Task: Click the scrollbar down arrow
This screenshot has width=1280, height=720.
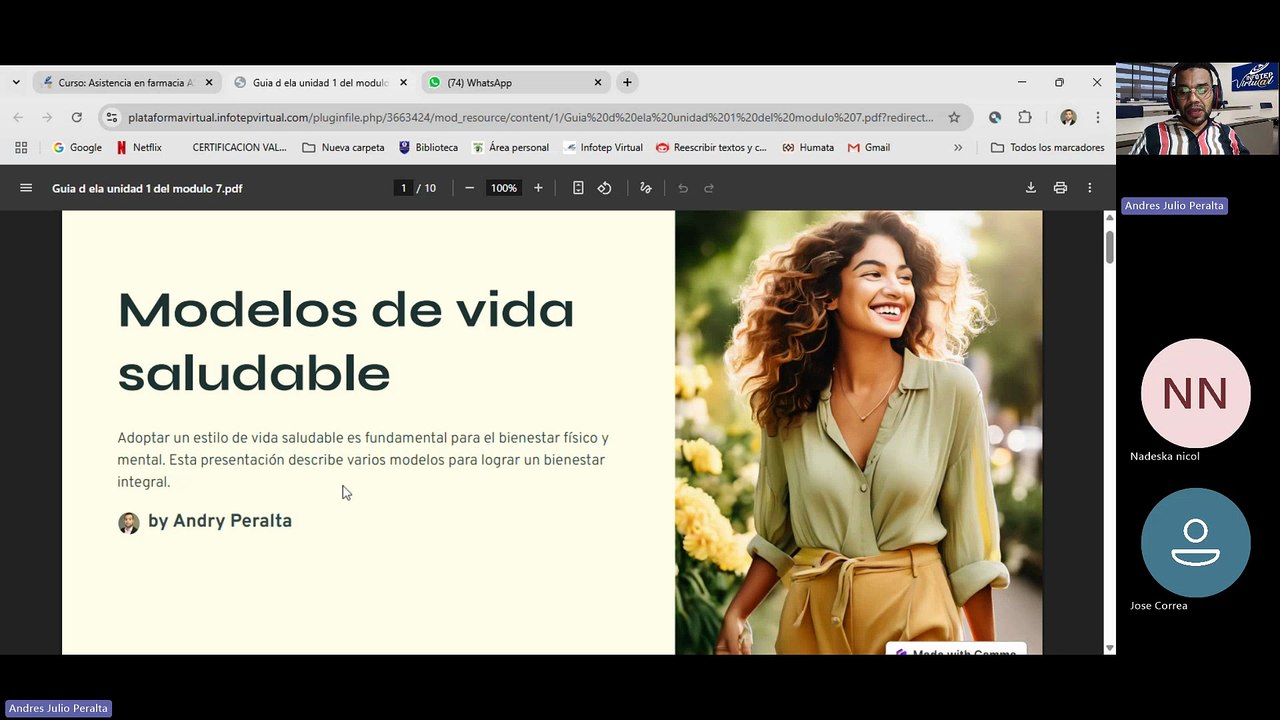Action: coord(1109,648)
